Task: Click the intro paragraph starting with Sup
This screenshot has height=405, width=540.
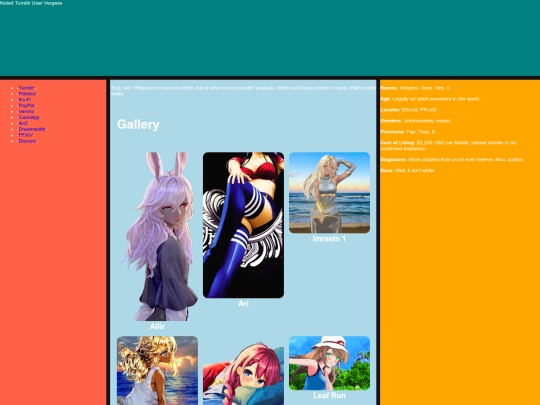Action: pyautogui.click(x=243, y=91)
